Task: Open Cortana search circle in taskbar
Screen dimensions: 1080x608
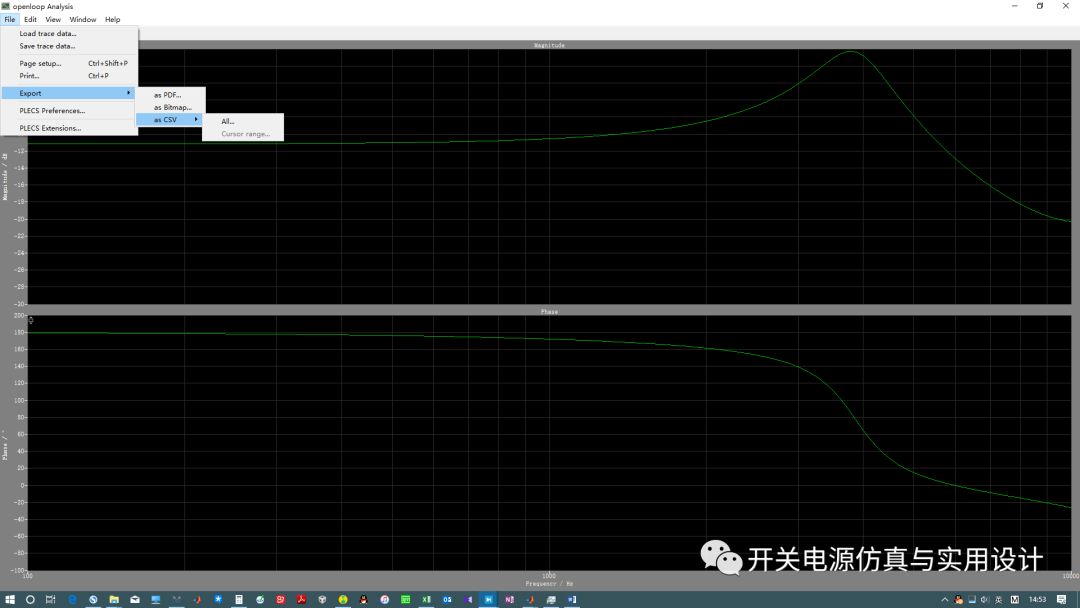Action: [x=30, y=600]
